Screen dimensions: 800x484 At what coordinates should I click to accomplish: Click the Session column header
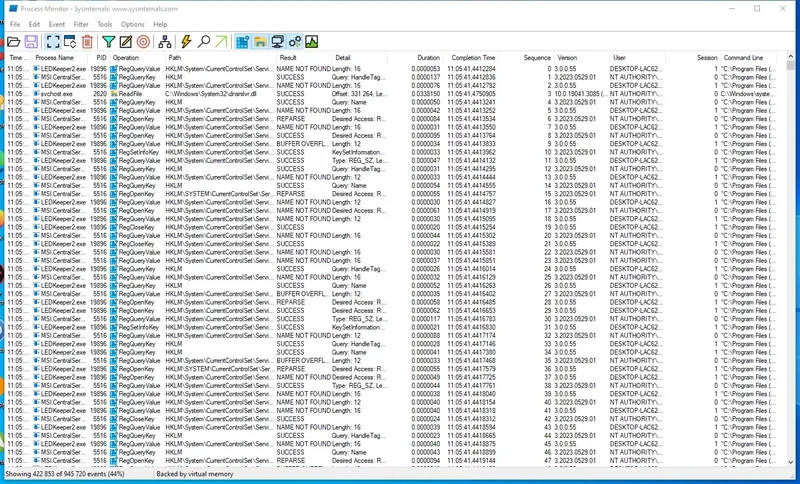(x=693, y=58)
